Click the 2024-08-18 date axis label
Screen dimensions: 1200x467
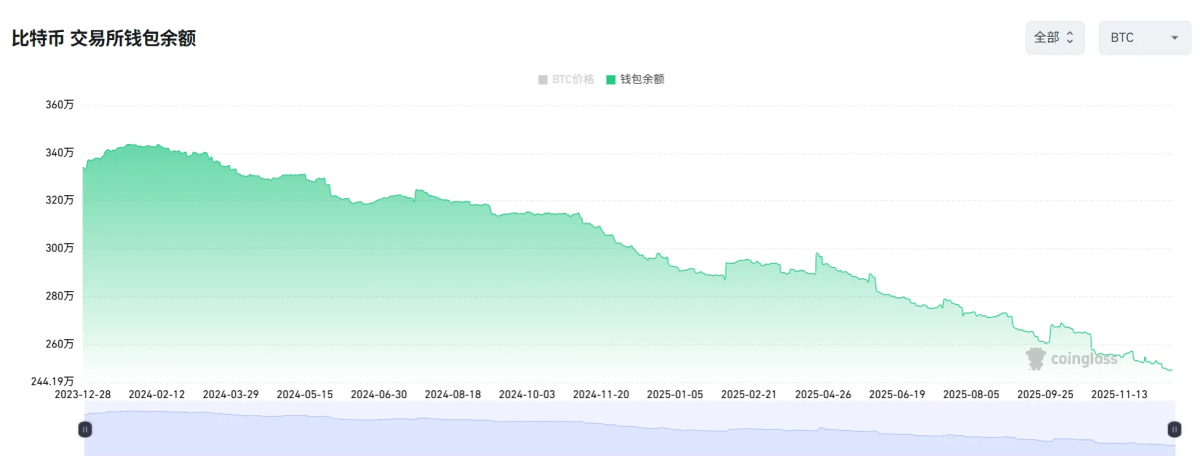pyautogui.click(x=453, y=394)
